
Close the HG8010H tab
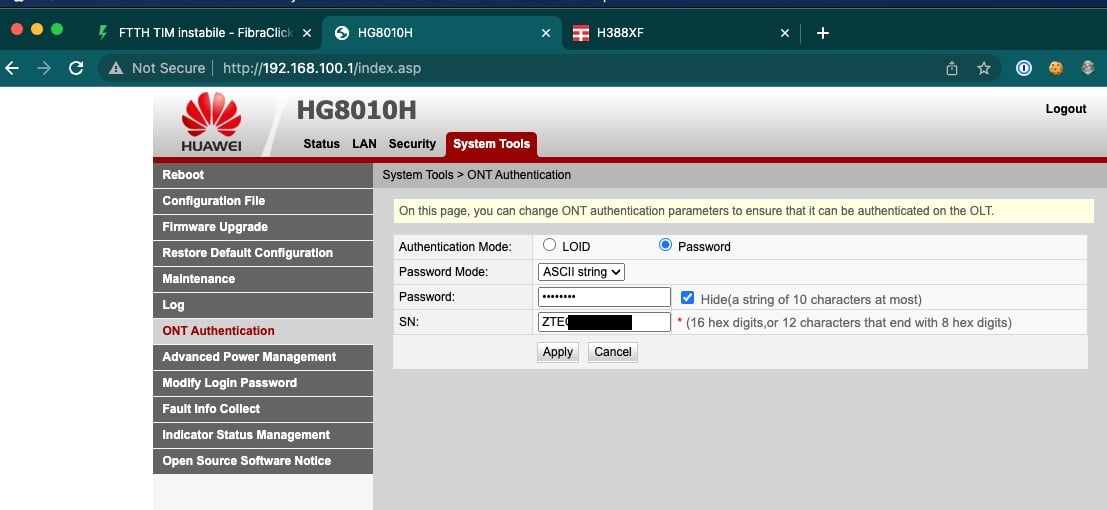(x=546, y=33)
